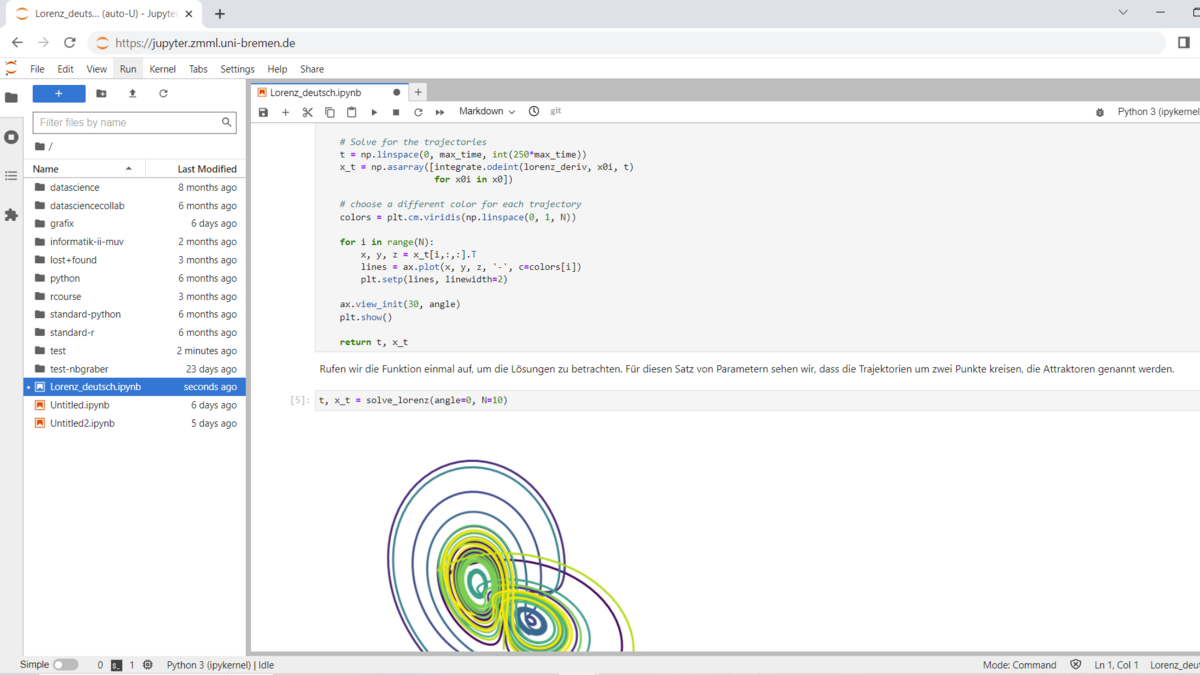Click the clock icon in notebook toolbar
The image size is (1200, 675).
534,112
